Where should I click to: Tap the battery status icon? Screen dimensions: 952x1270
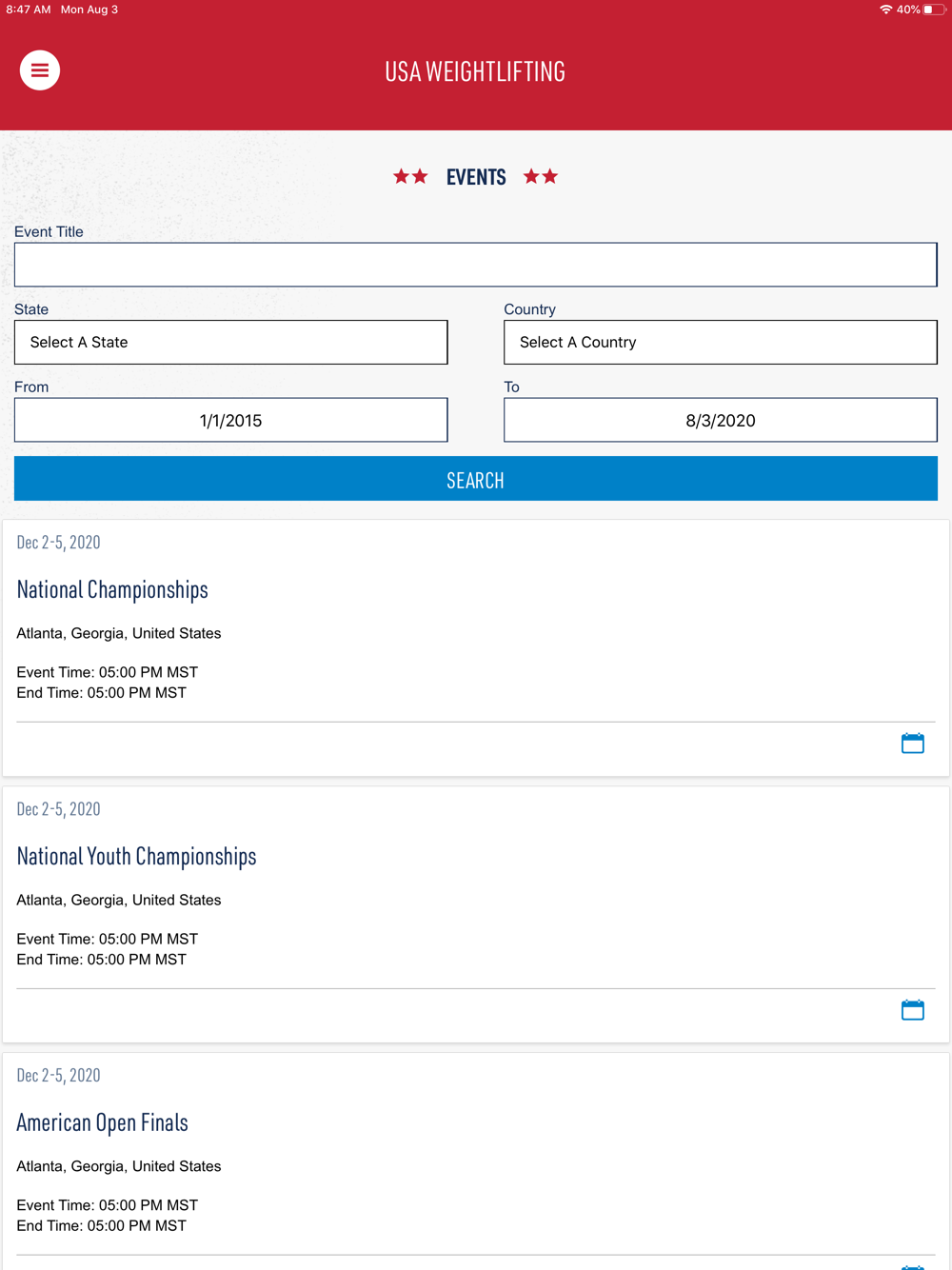(933, 10)
